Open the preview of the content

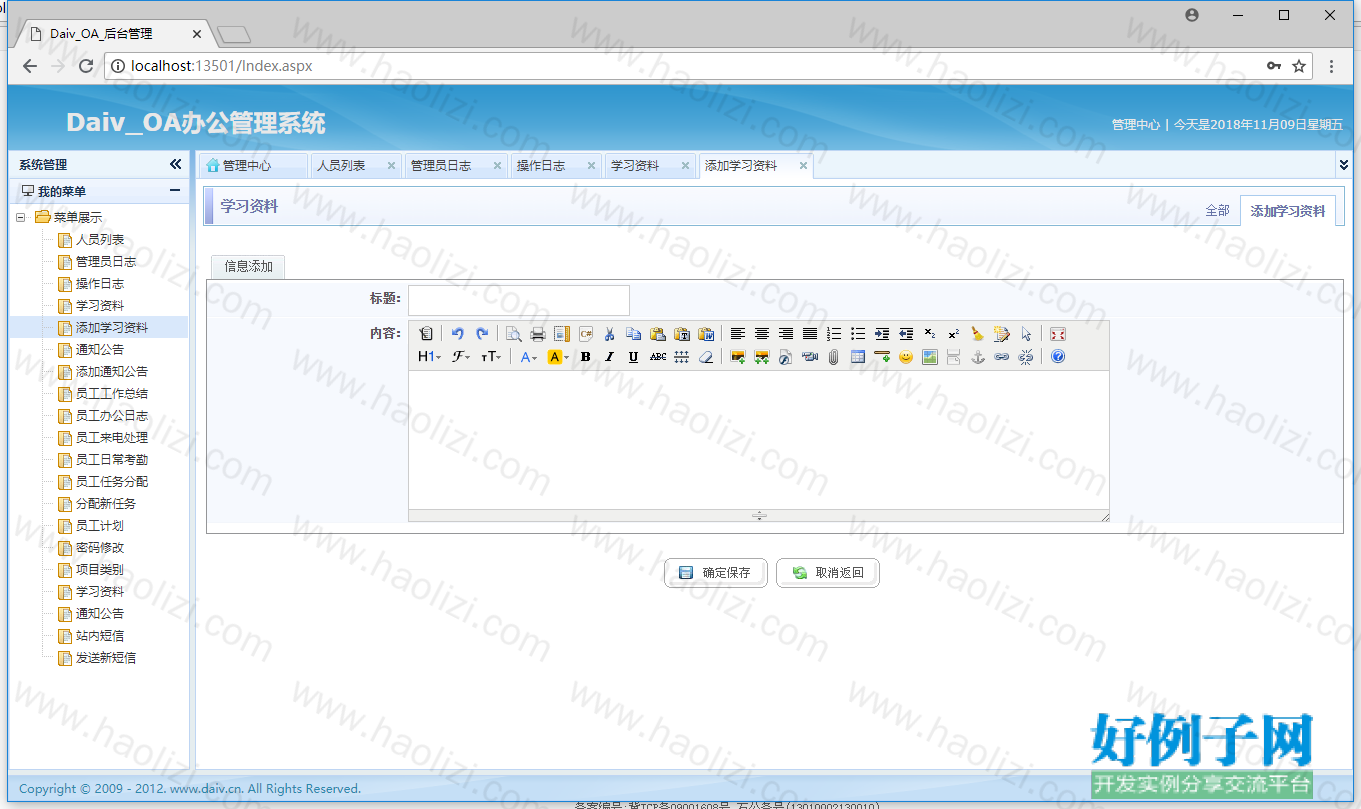[x=513, y=334]
